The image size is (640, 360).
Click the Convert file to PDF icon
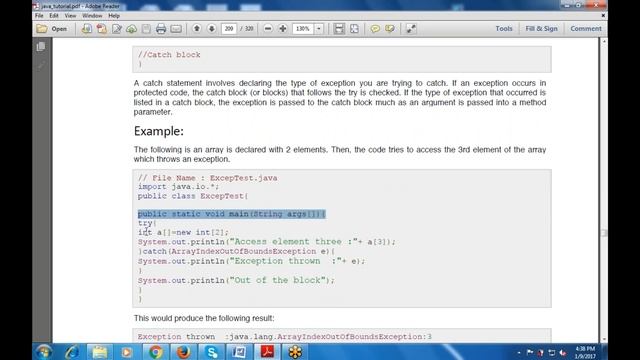87,29
